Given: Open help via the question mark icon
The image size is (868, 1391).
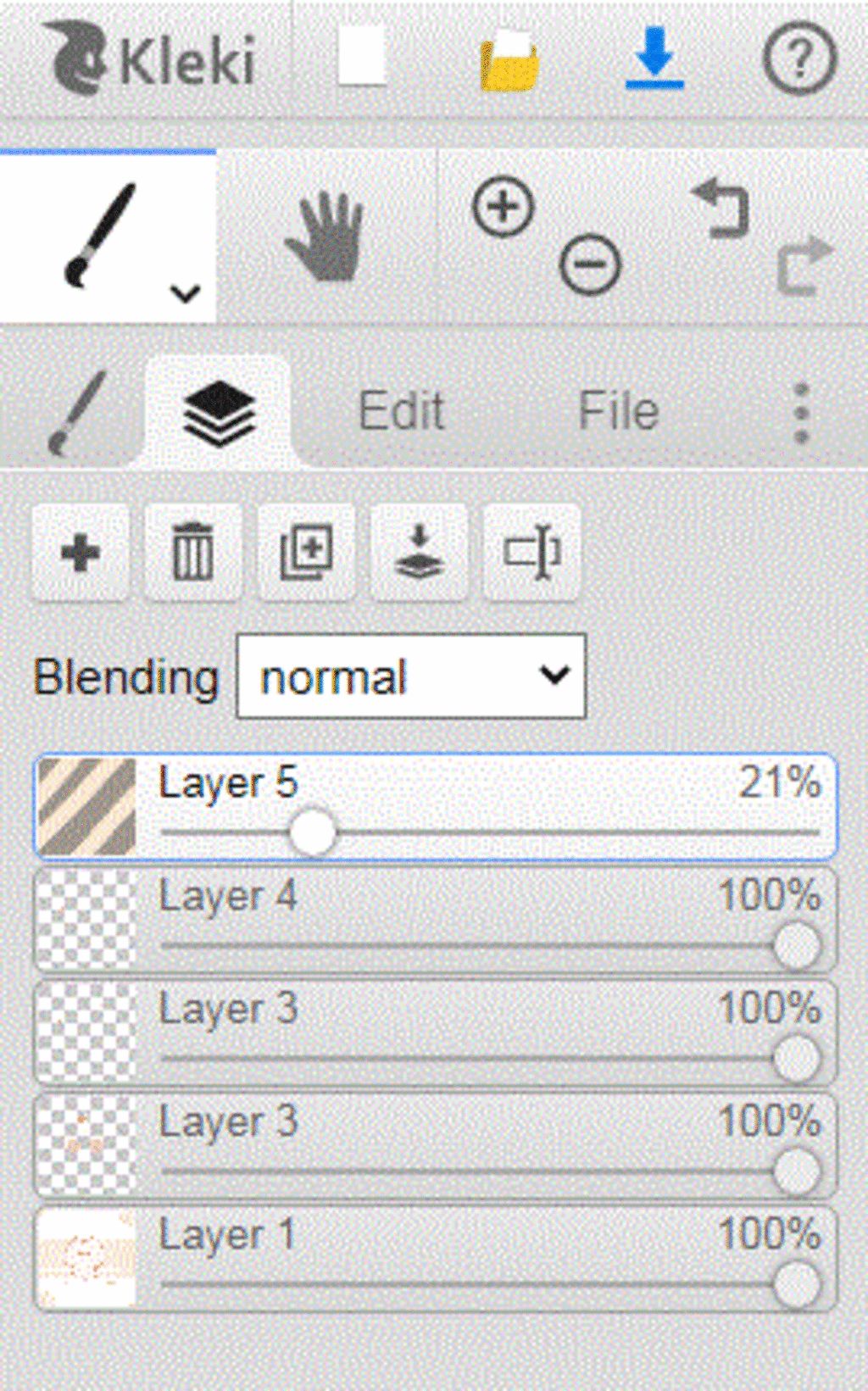Looking at the screenshot, I should [799, 58].
